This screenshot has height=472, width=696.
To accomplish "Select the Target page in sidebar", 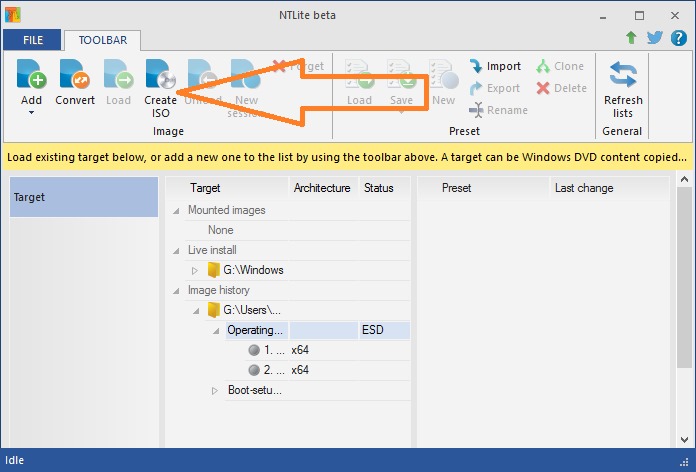I will tap(84, 197).
